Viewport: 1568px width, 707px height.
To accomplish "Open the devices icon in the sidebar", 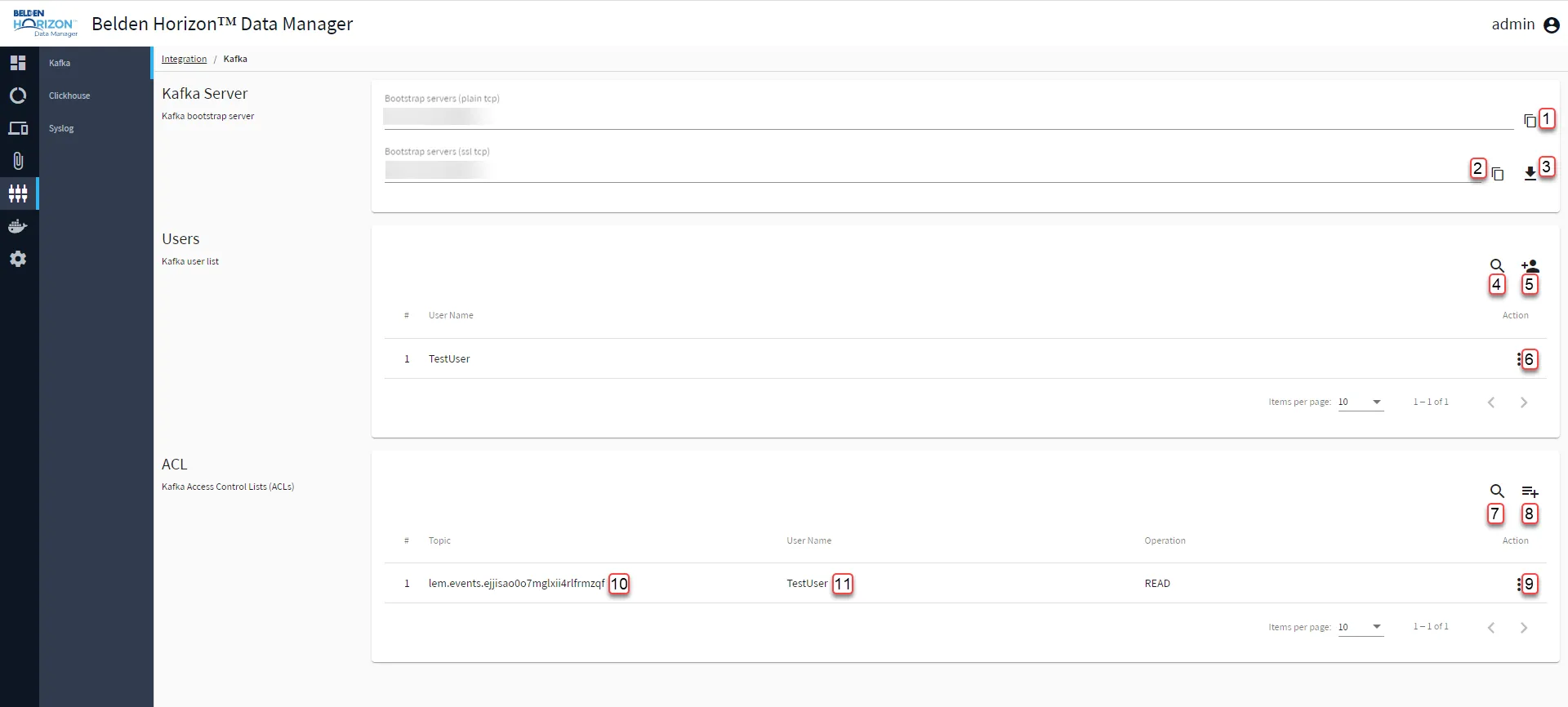I will [18, 128].
